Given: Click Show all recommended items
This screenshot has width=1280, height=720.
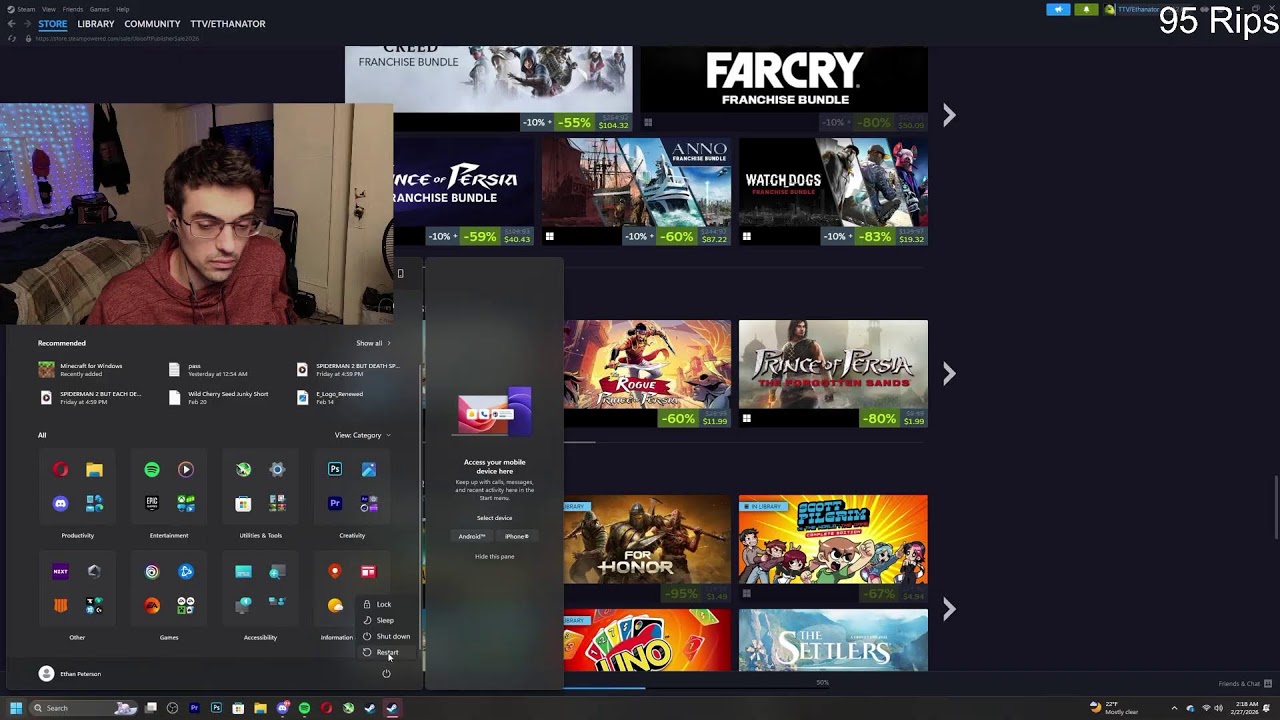Looking at the screenshot, I should pyautogui.click(x=373, y=343).
